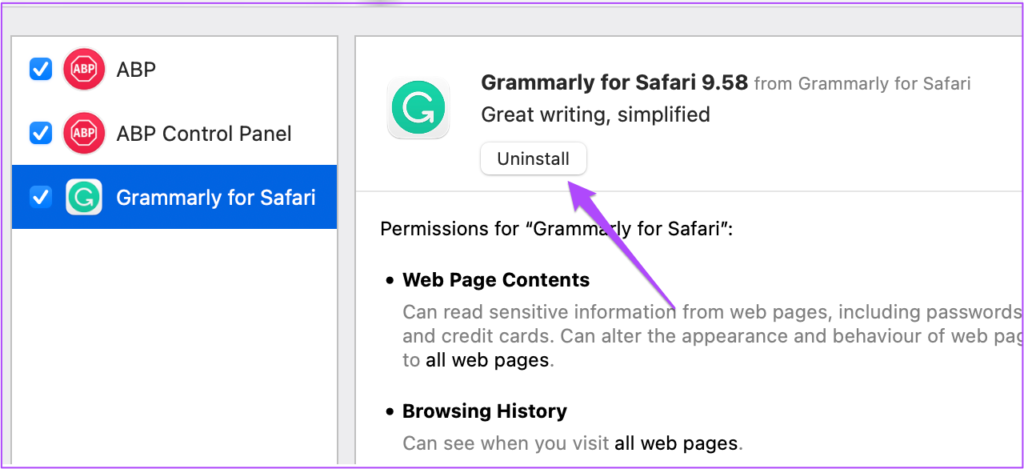The image size is (1024, 469).
Task: Uncheck the ABP extension checkbox
Action: [x=41, y=70]
